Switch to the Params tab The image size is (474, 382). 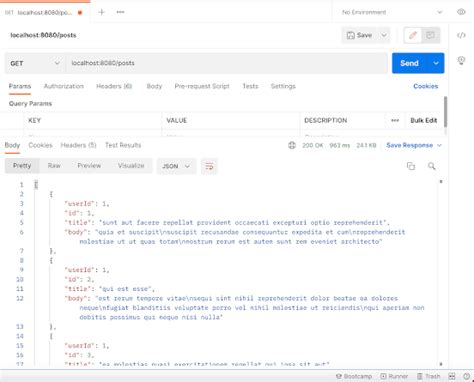tap(20, 86)
